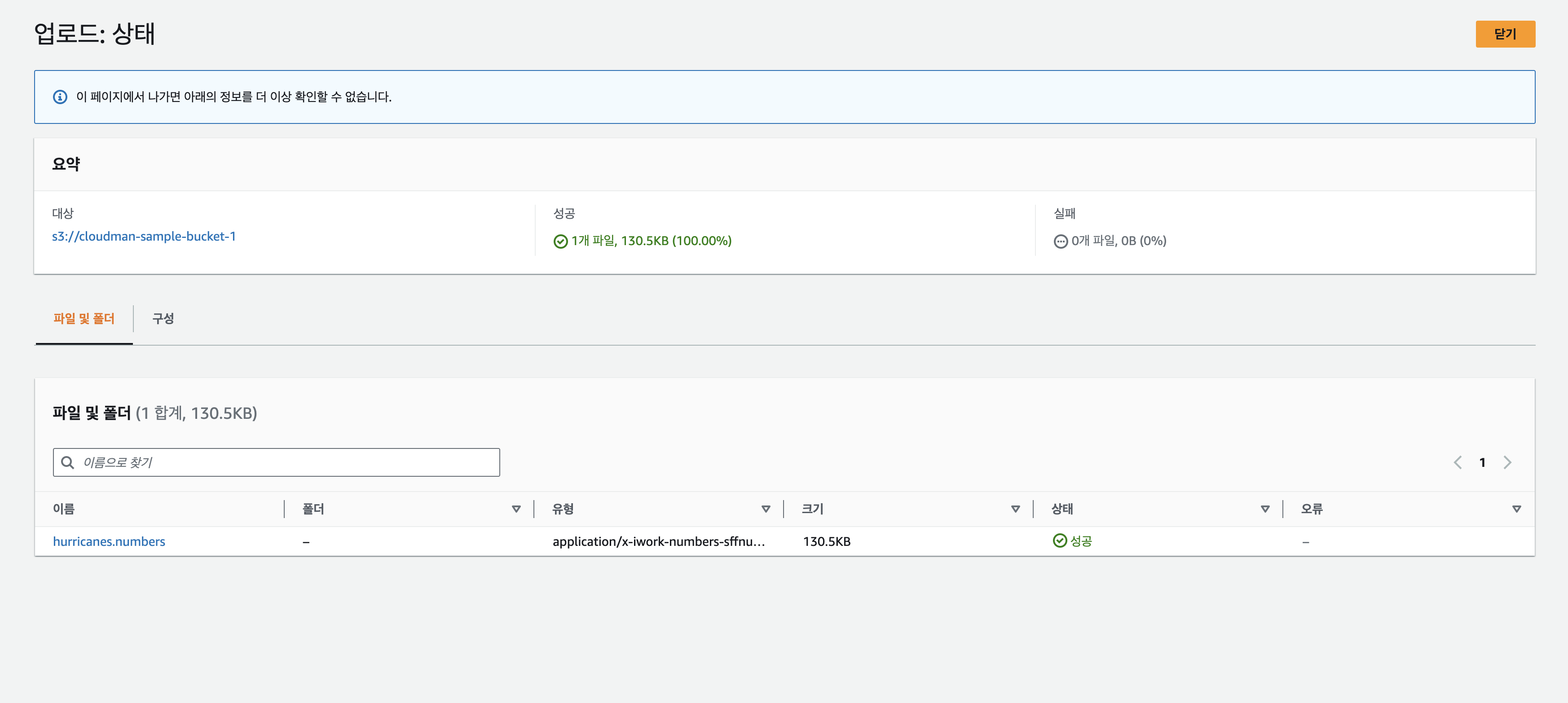Image resolution: width=1568 pixels, height=703 pixels.
Task: Select the 파일 및 폴더 tab
Action: [84, 319]
